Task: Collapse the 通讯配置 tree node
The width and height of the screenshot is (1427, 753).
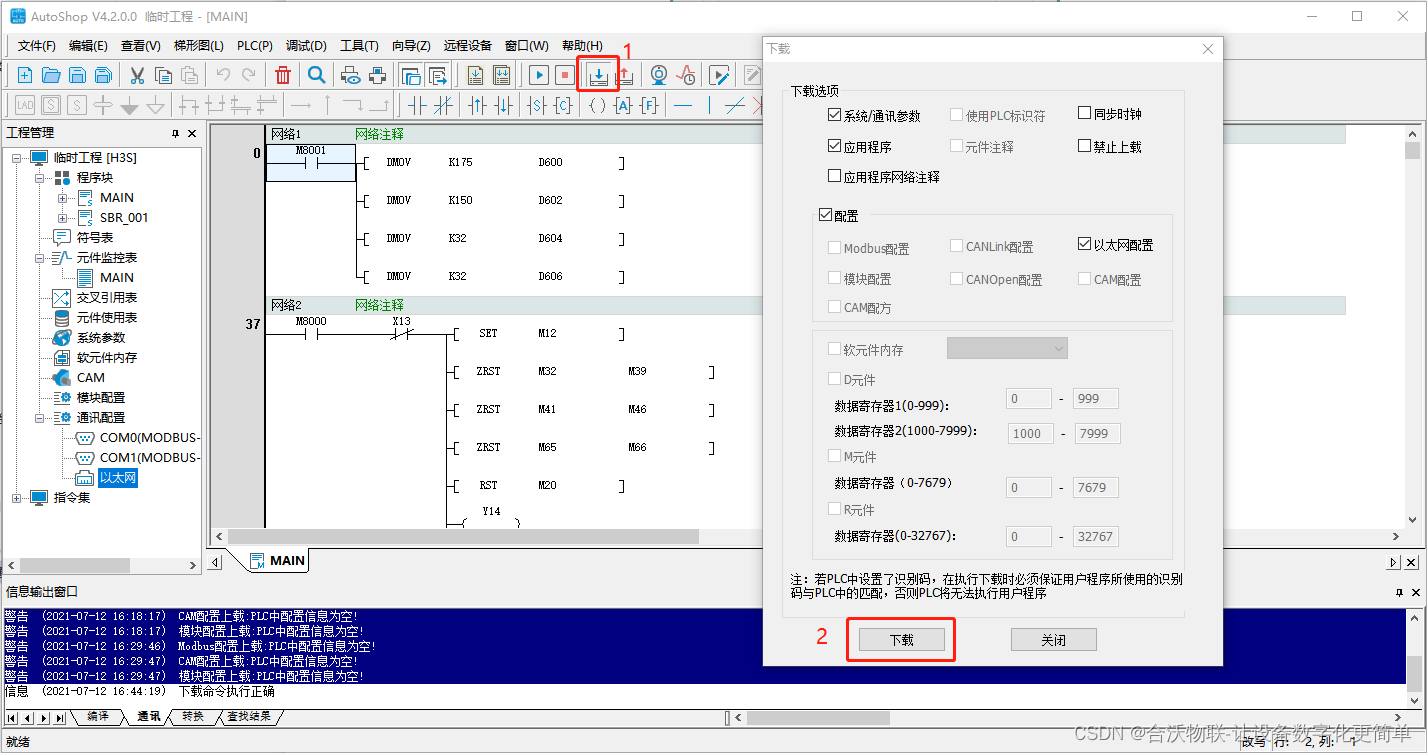Action: click(40, 417)
